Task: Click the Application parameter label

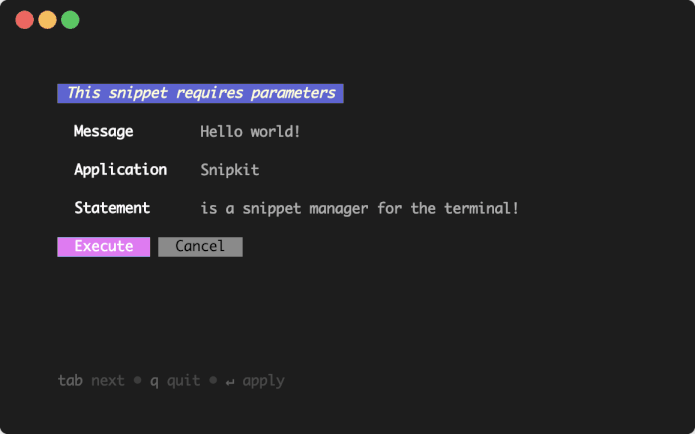Action: 121,170
